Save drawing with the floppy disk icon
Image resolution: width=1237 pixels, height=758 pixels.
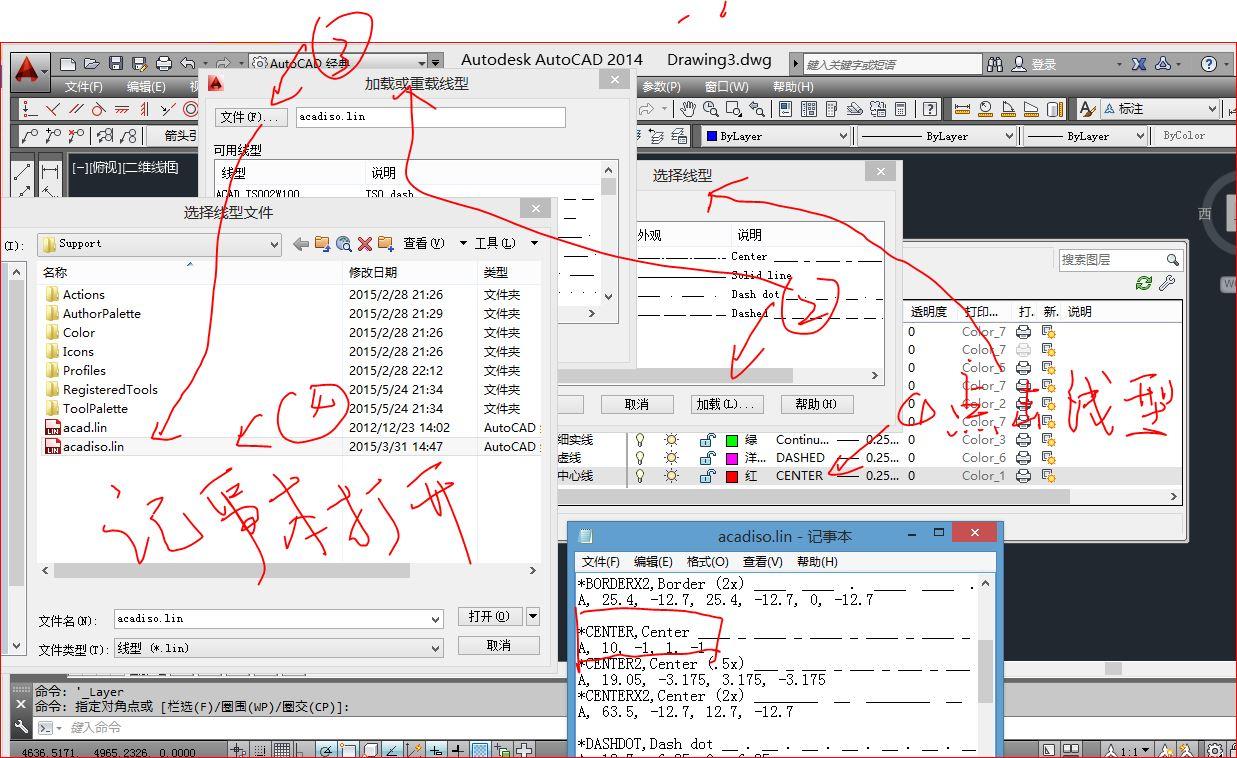[116, 63]
